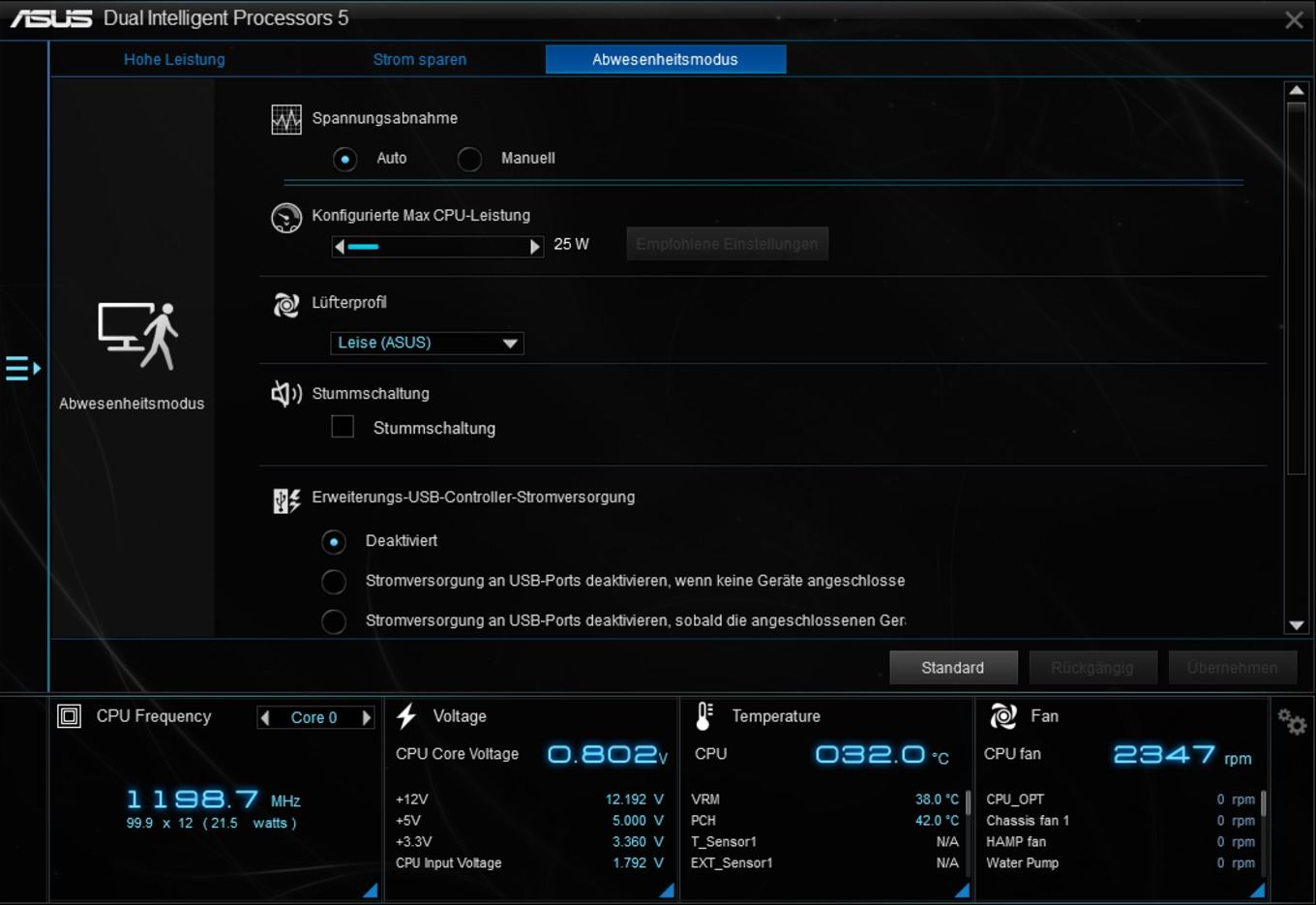Click the Chassis fan 1 row
The height and width of the screenshot is (905, 1316).
coord(1121,821)
